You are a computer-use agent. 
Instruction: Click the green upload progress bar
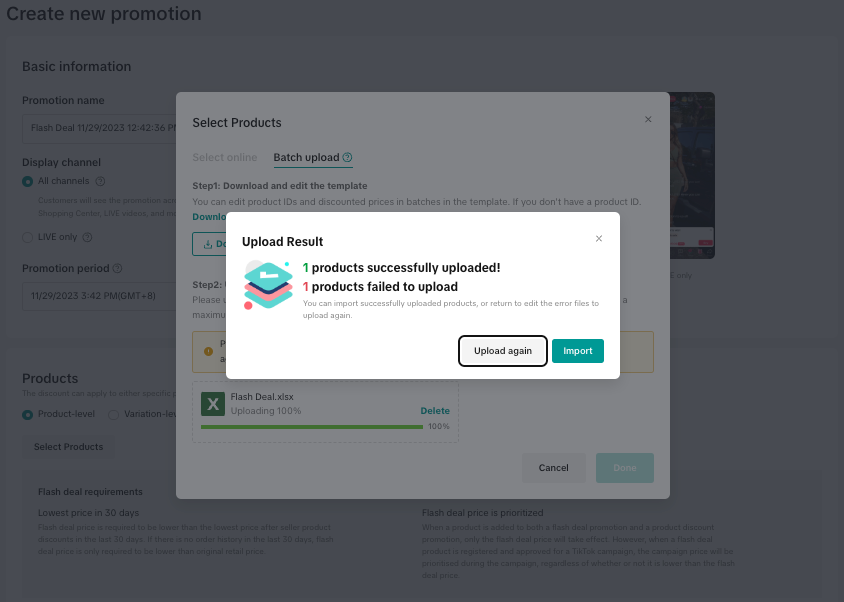click(x=311, y=427)
